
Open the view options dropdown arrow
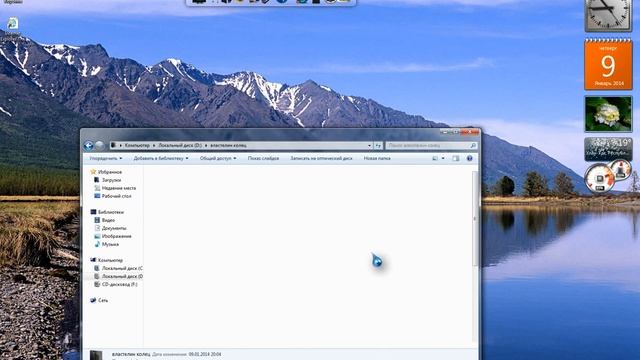(443, 158)
